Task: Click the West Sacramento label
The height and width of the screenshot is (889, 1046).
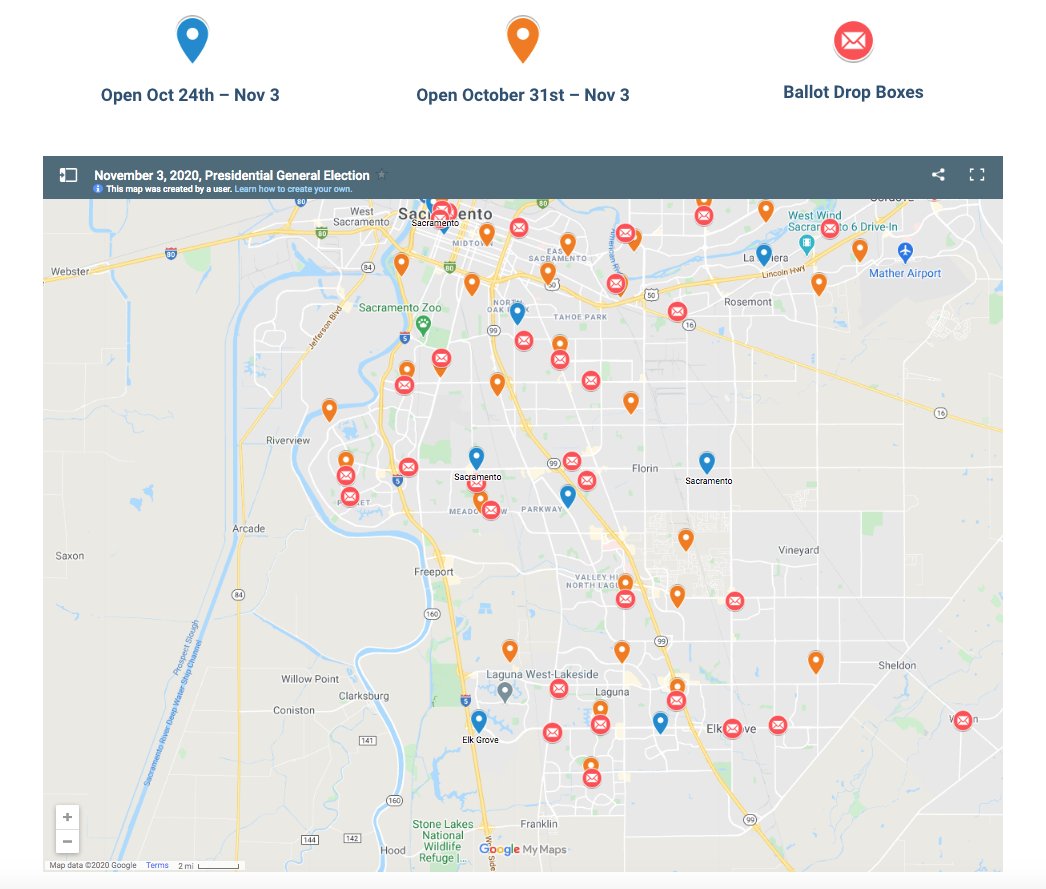Action: pyautogui.click(x=361, y=217)
